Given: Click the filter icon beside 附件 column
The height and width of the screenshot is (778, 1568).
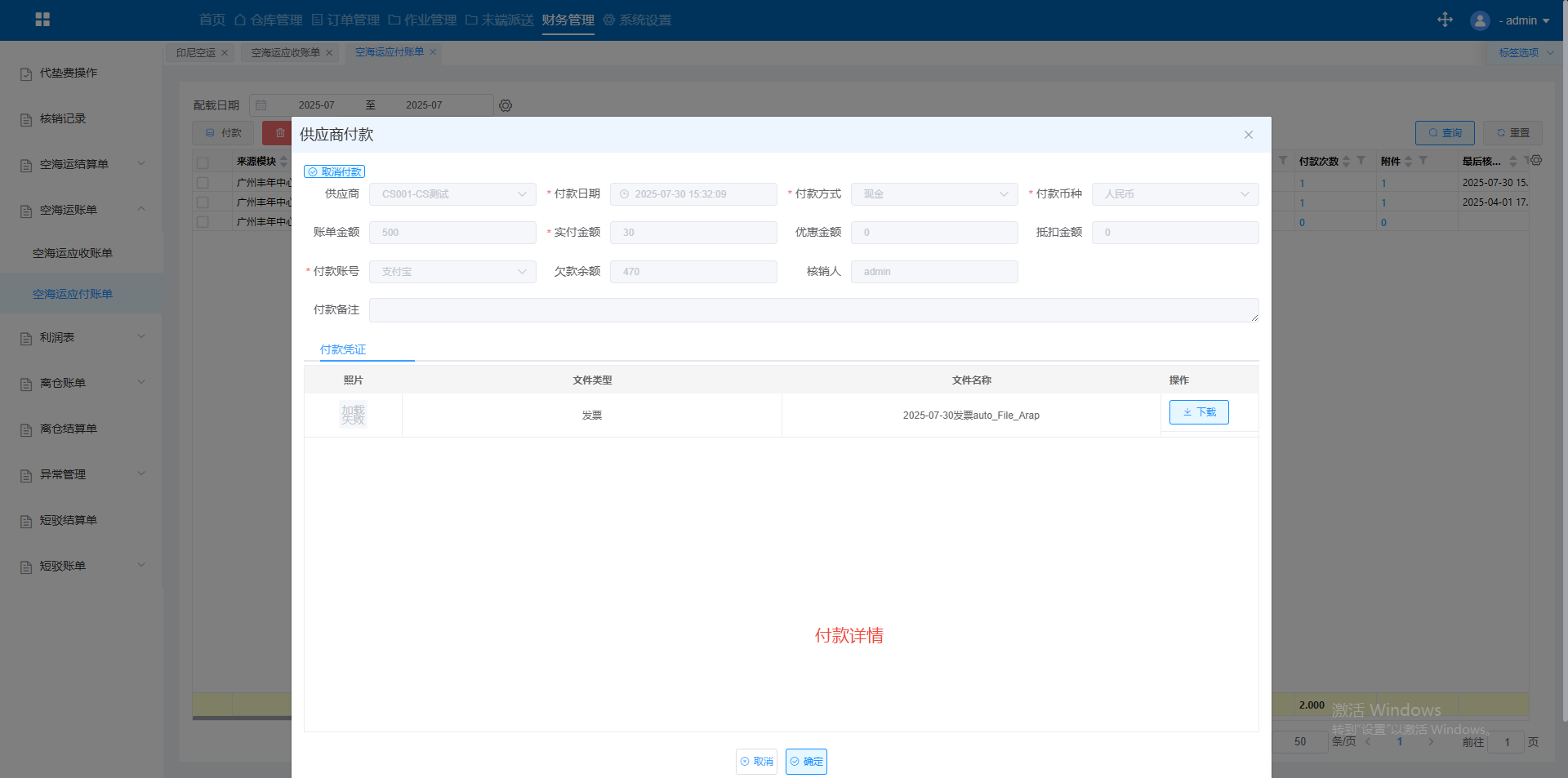Looking at the screenshot, I should click(x=1423, y=161).
